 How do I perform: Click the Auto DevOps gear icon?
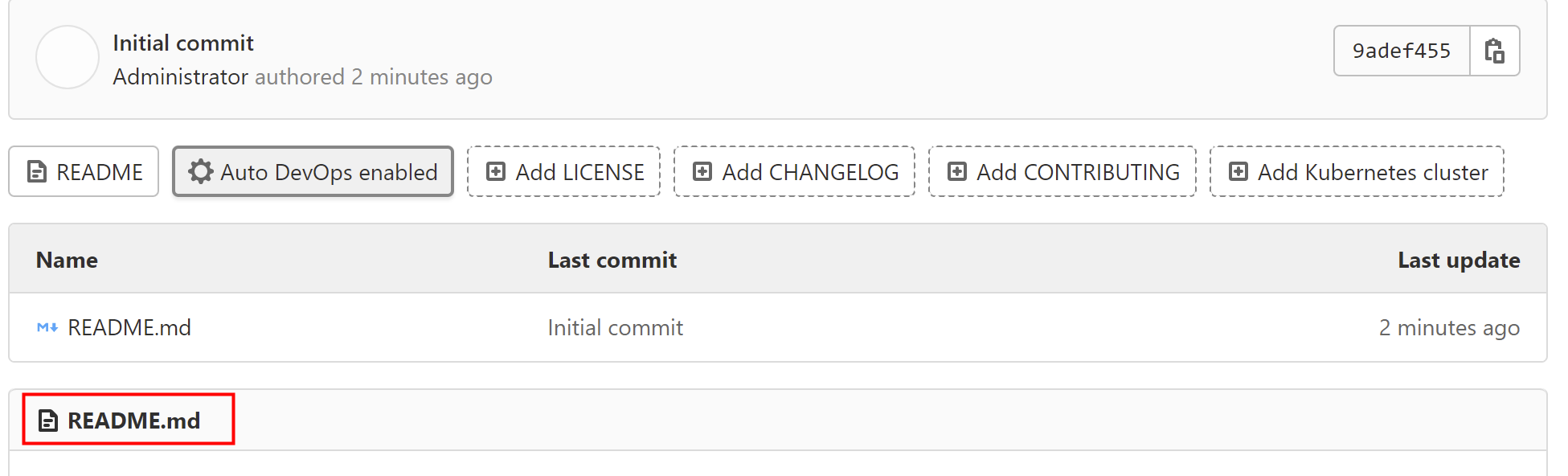[201, 171]
